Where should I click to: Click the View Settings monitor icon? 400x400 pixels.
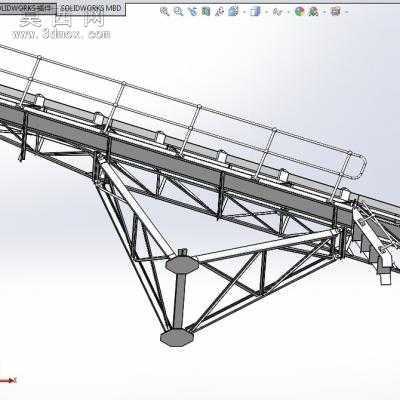(x=335, y=12)
